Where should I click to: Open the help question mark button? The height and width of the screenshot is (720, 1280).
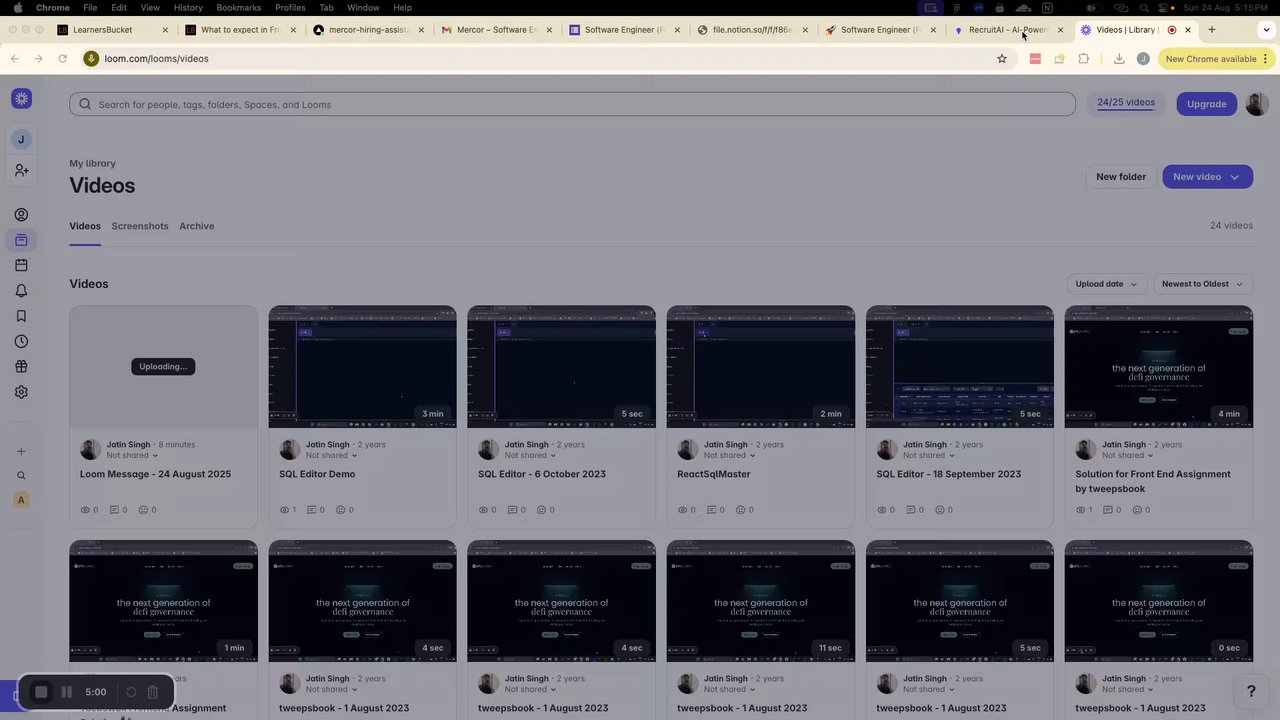pos(1250,691)
